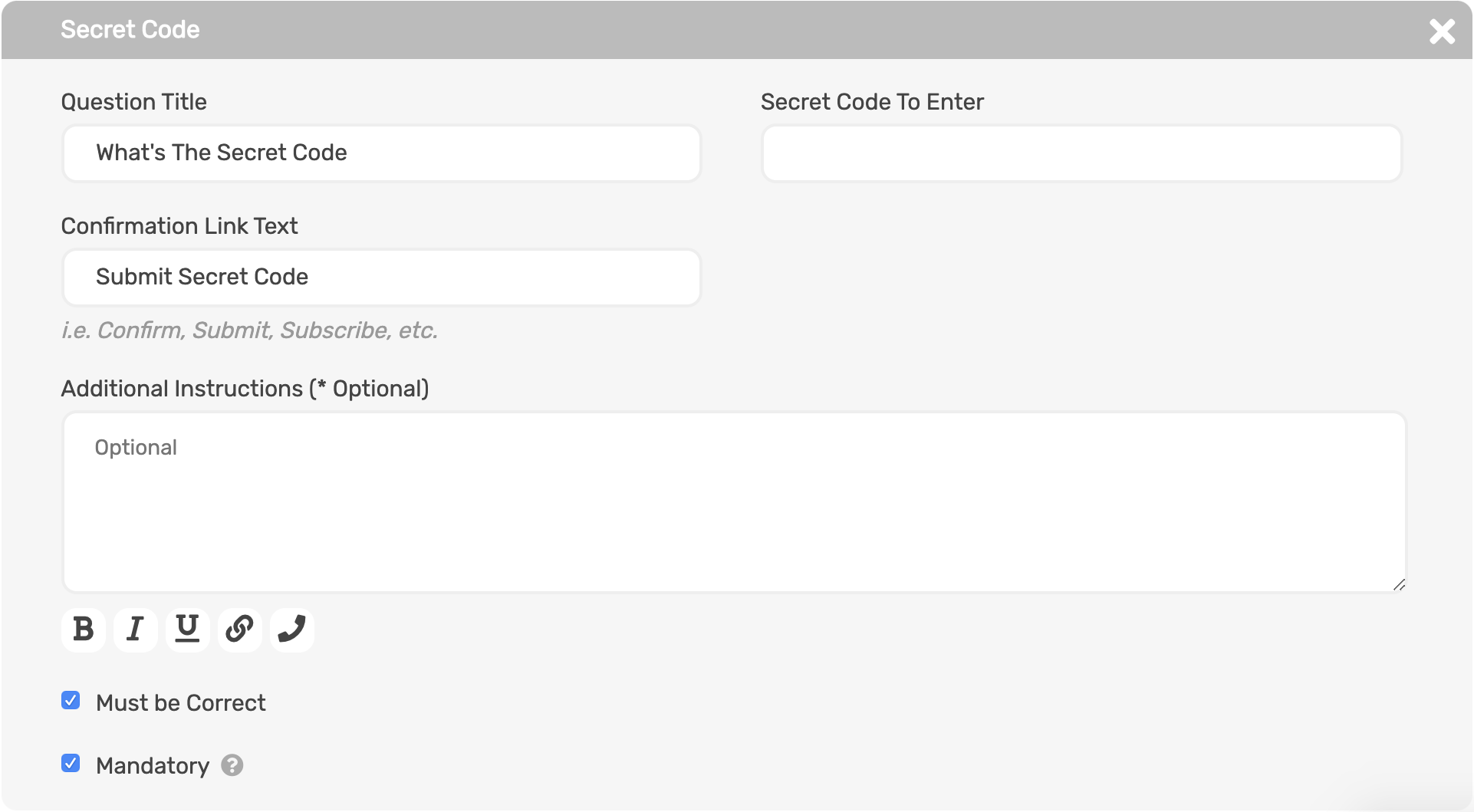Select the text 'Submit Secret Code'

tap(202, 277)
